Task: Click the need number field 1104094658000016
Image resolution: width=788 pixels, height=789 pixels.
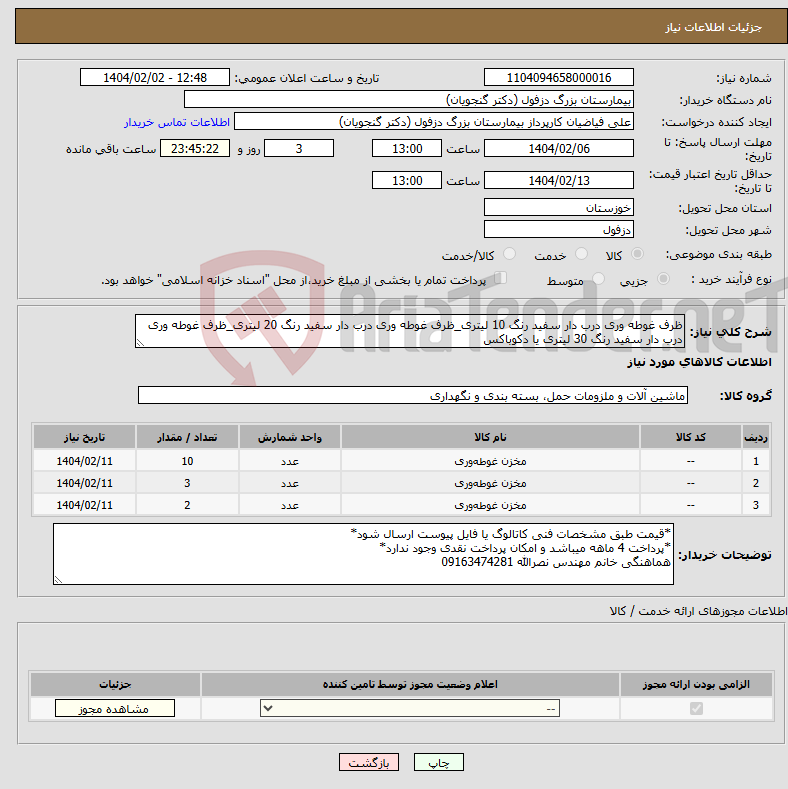Action: [559, 77]
